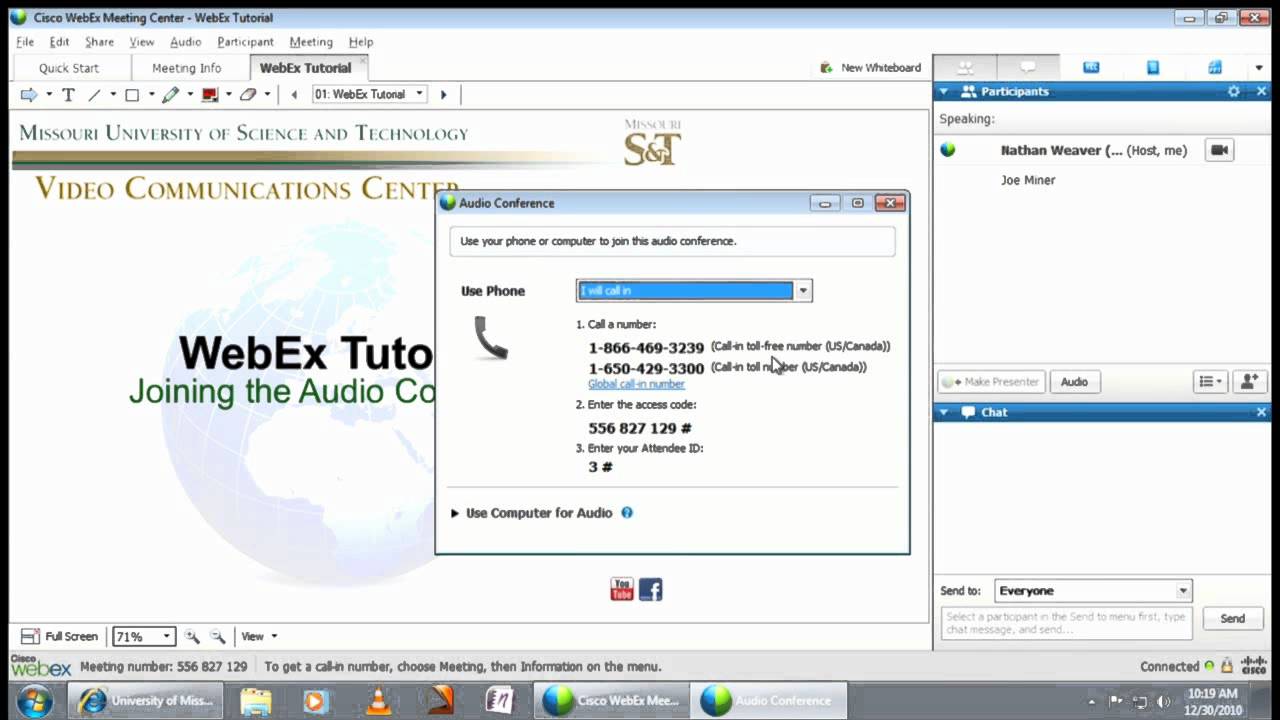Open annotation color options arrow
The height and width of the screenshot is (720, 1280).
229,94
